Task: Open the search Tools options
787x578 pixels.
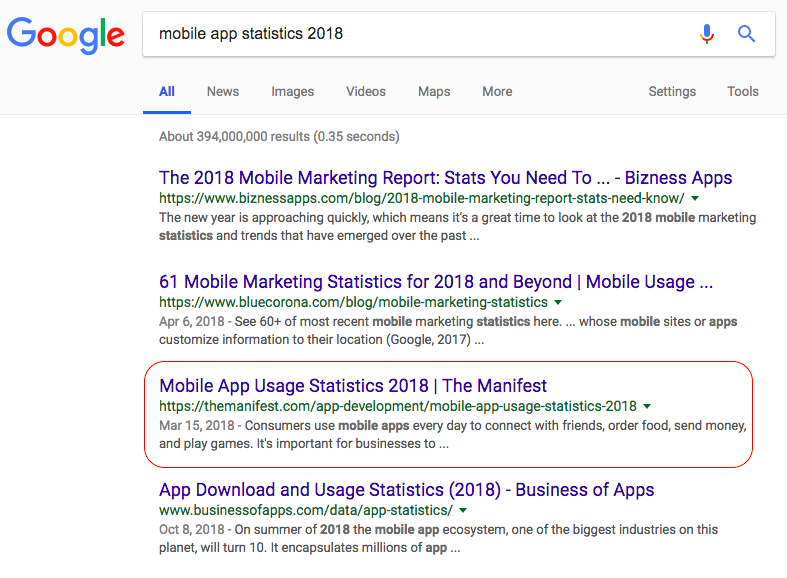Action: point(743,91)
